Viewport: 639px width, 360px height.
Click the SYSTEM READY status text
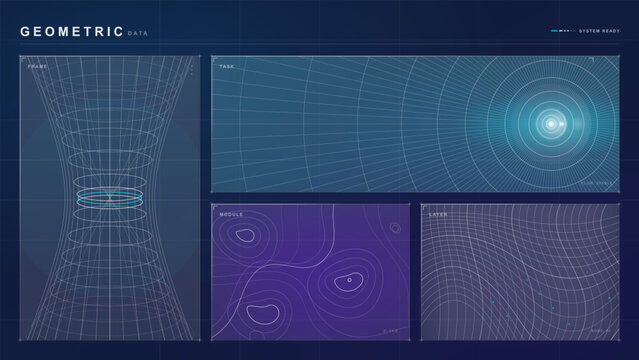pyautogui.click(x=599, y=31)
